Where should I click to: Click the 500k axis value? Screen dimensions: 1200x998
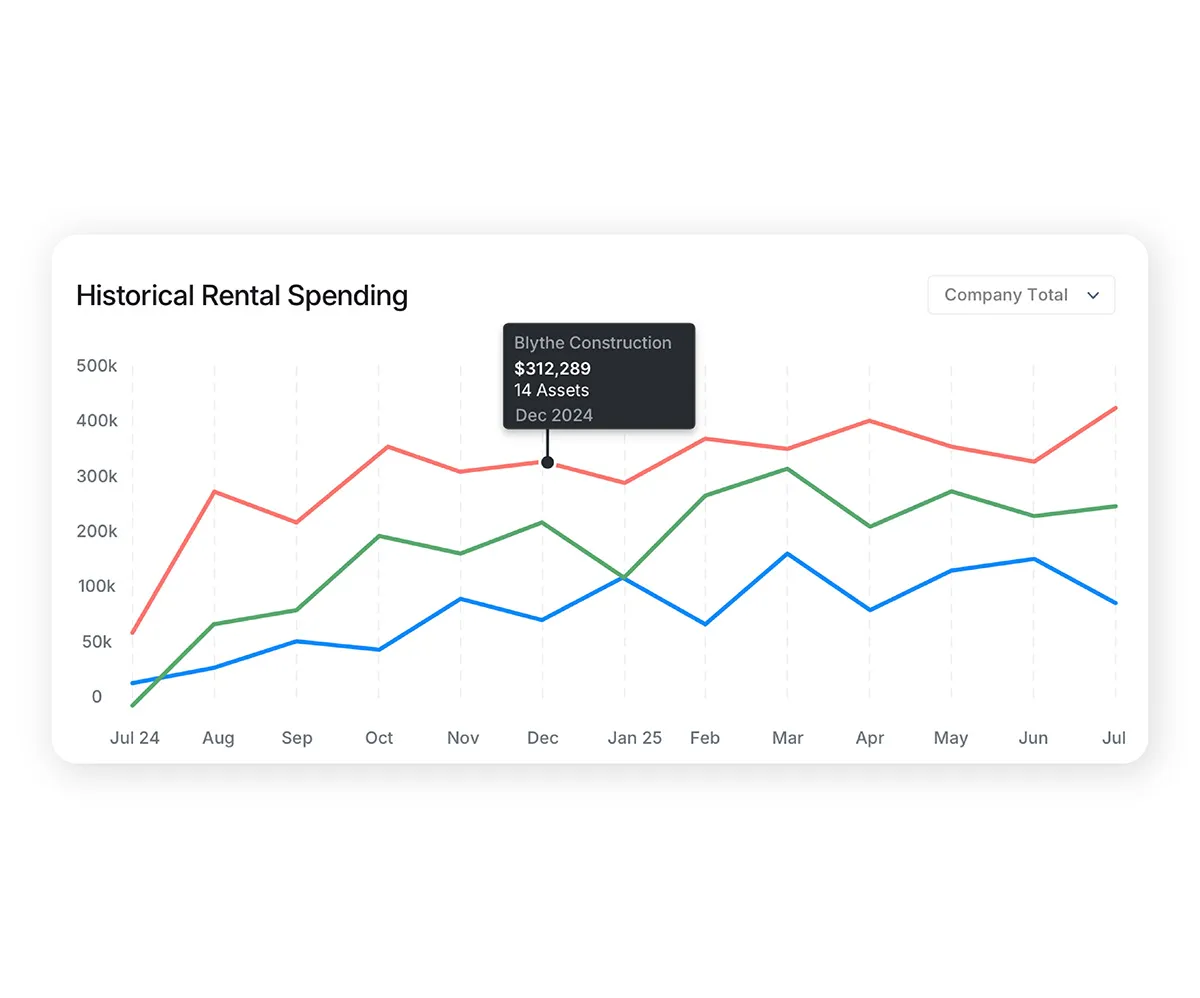tap(96, 366)
